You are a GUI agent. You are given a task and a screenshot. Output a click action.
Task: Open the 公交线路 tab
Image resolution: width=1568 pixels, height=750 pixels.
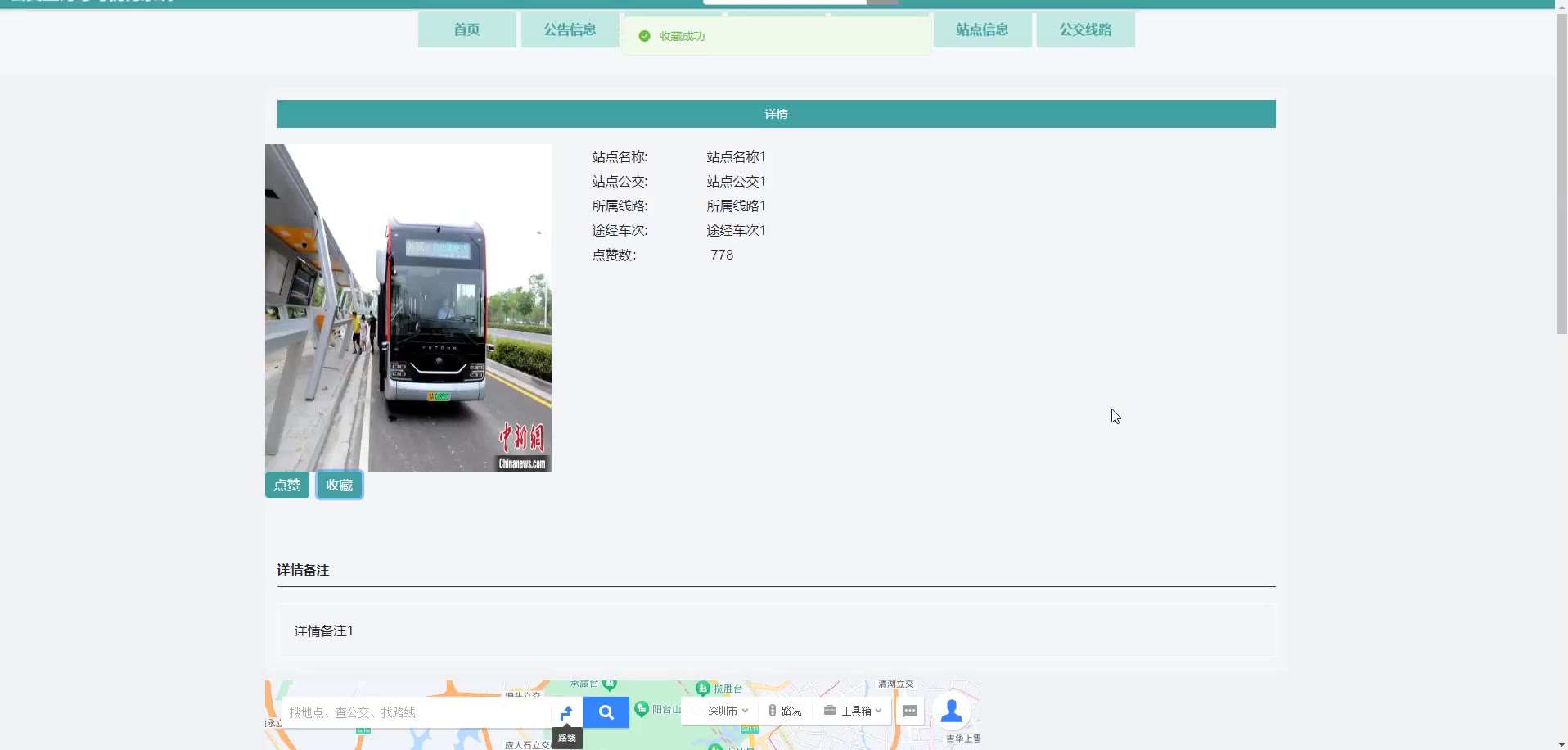(x=1085, y=29)
